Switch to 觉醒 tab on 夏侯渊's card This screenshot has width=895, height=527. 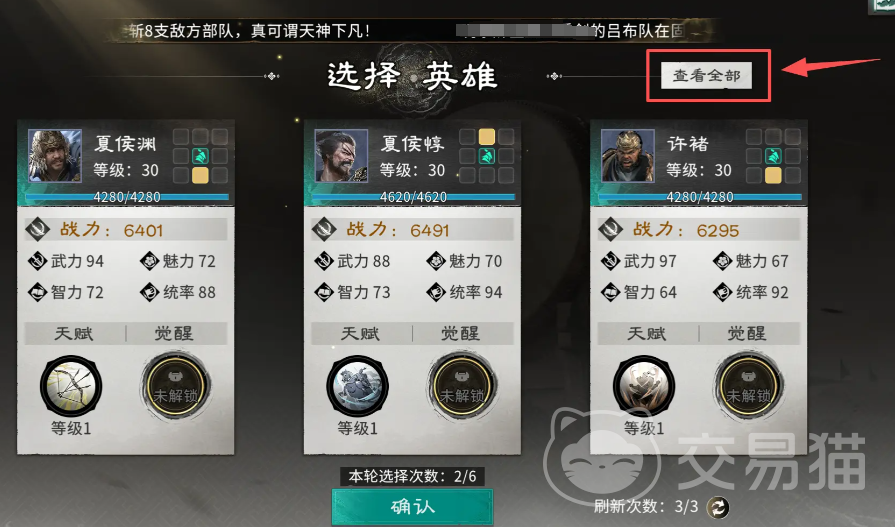(x=175, y=333)
